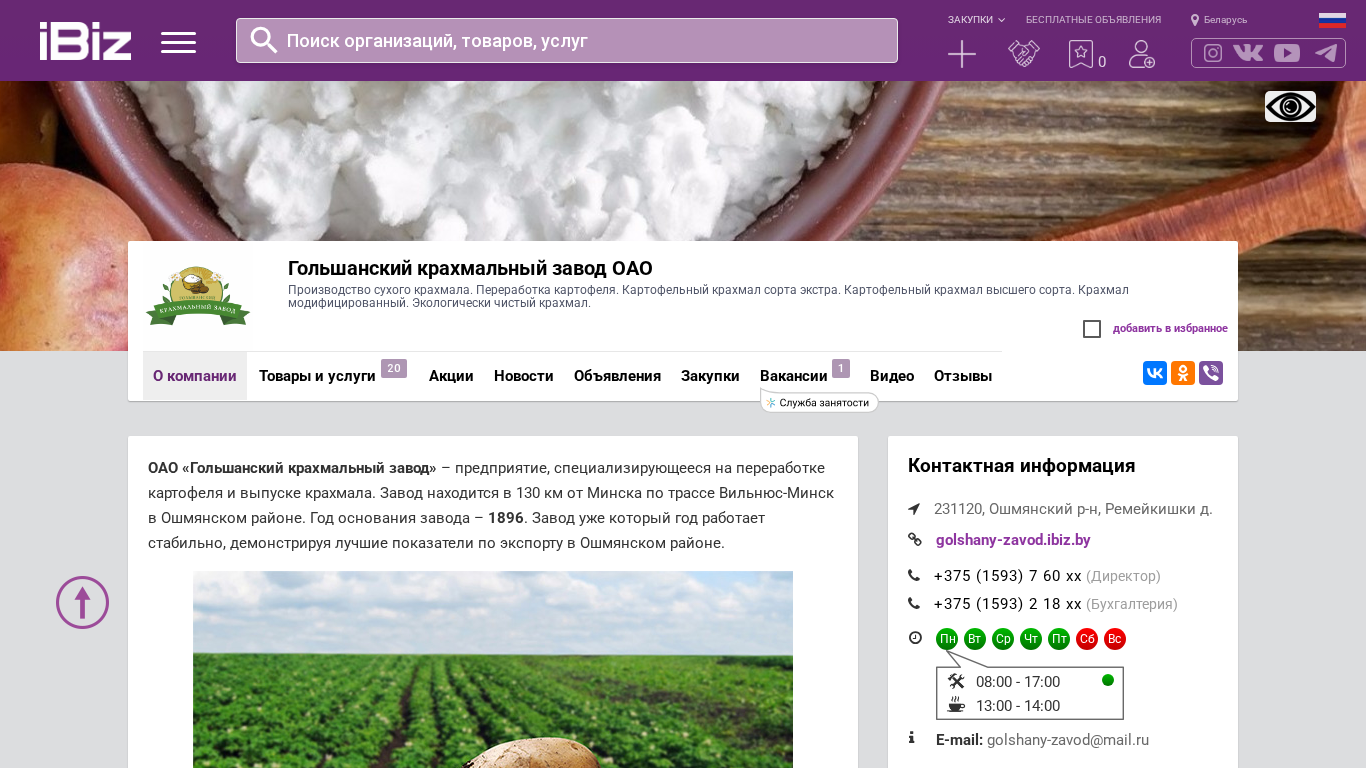Viewport: 1366px width, 768px height.
Task: Select Monday (Пн) working hours
Action: pyautogui.click(x=947, y=639)
